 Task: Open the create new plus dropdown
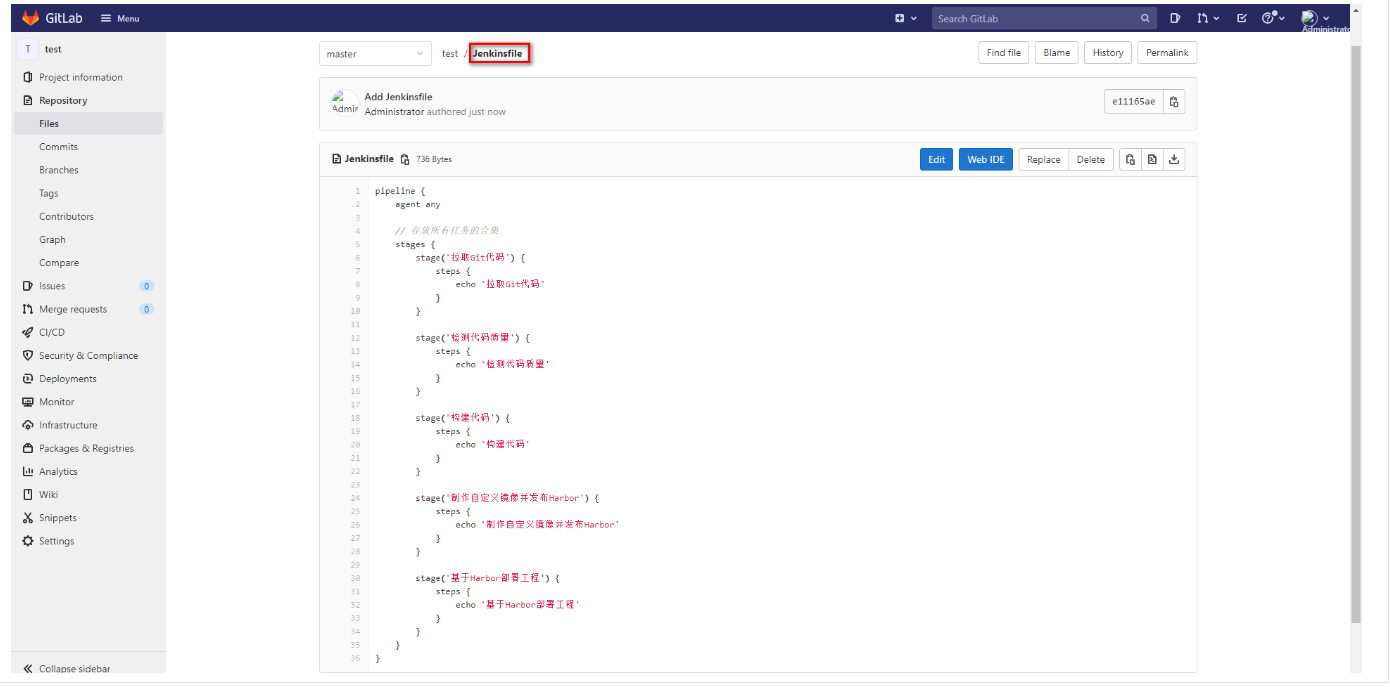[905, 18]
